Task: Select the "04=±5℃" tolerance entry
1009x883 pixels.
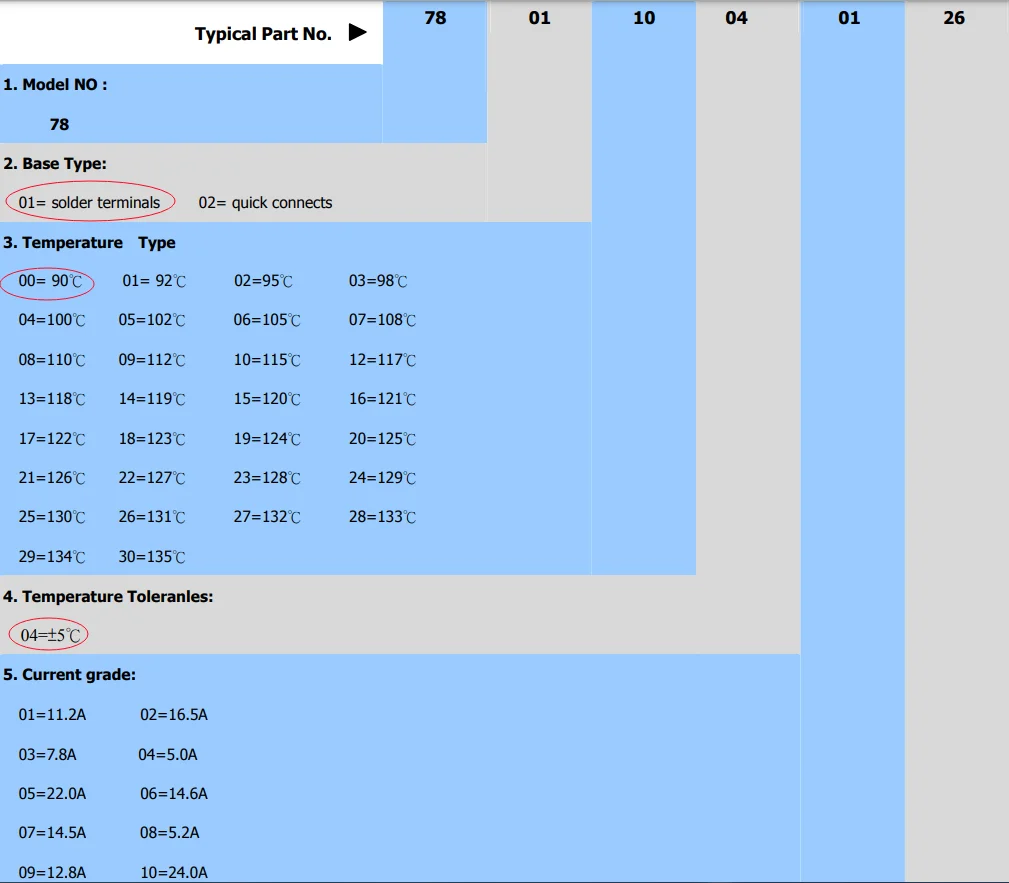Action: click(50, 635)
